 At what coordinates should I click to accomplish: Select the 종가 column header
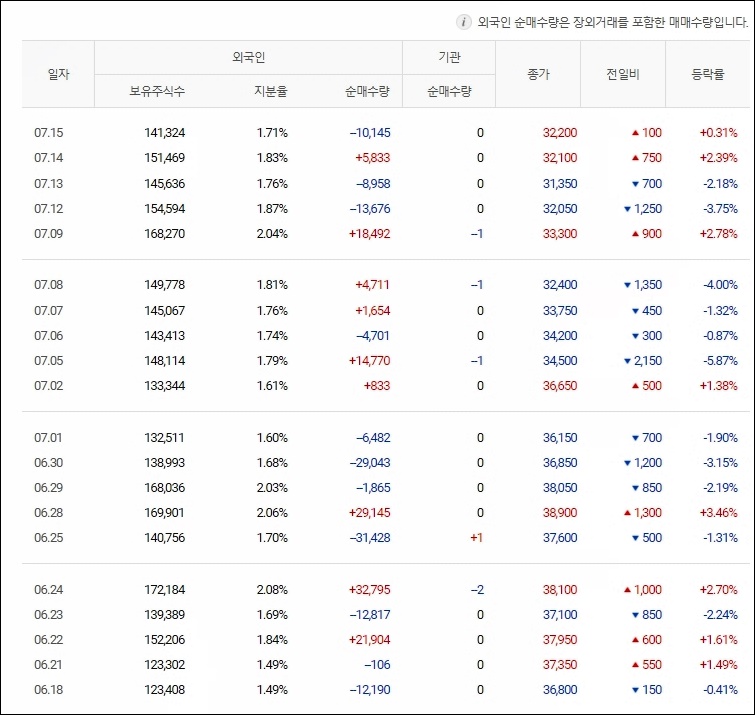click(x=538, y=74)
